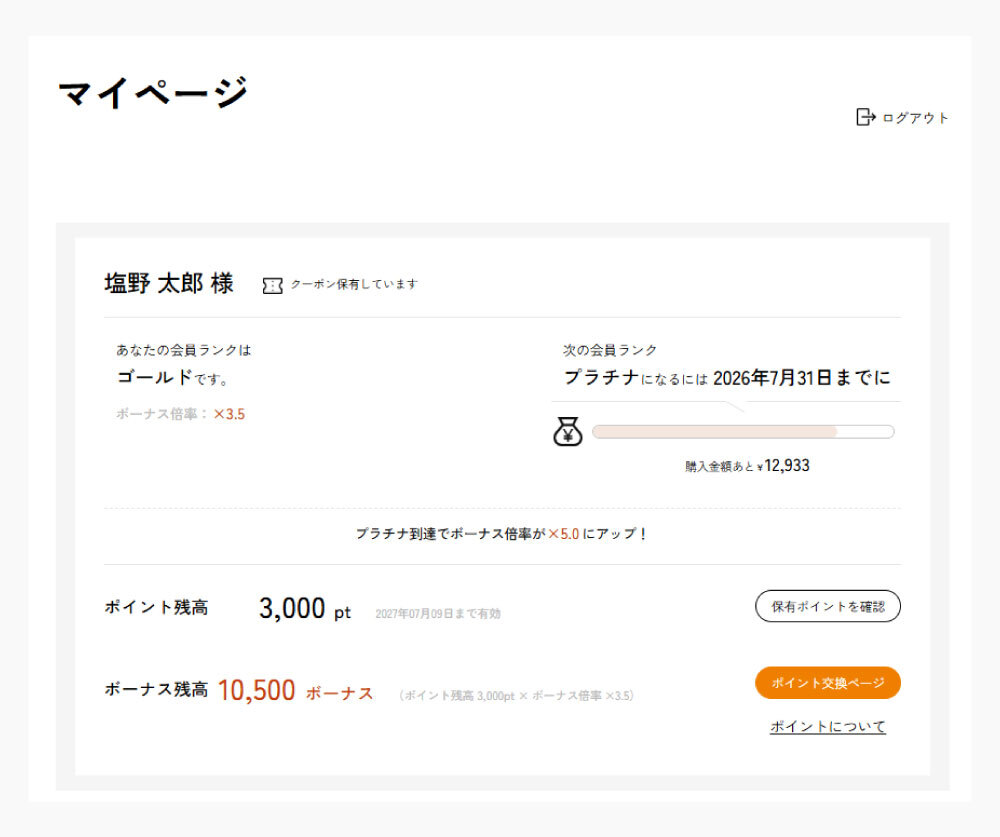1000x837 pixels.
Task: Click the remaining amount ¥12,933 text
Action: pos(784,466)
